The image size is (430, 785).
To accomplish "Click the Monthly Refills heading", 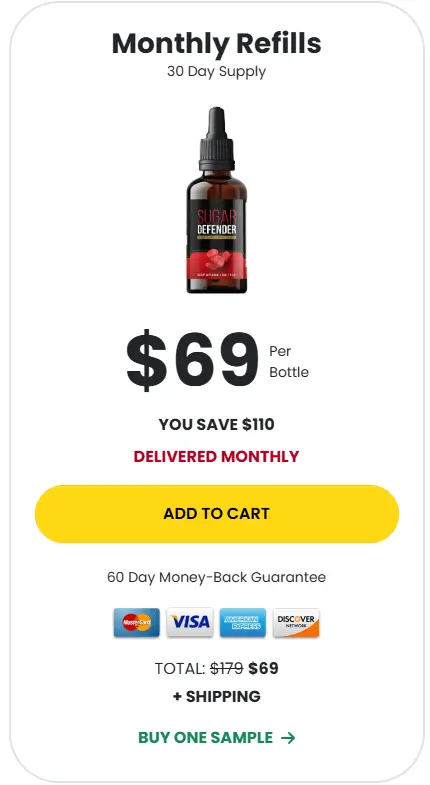I will pos(217,44).
